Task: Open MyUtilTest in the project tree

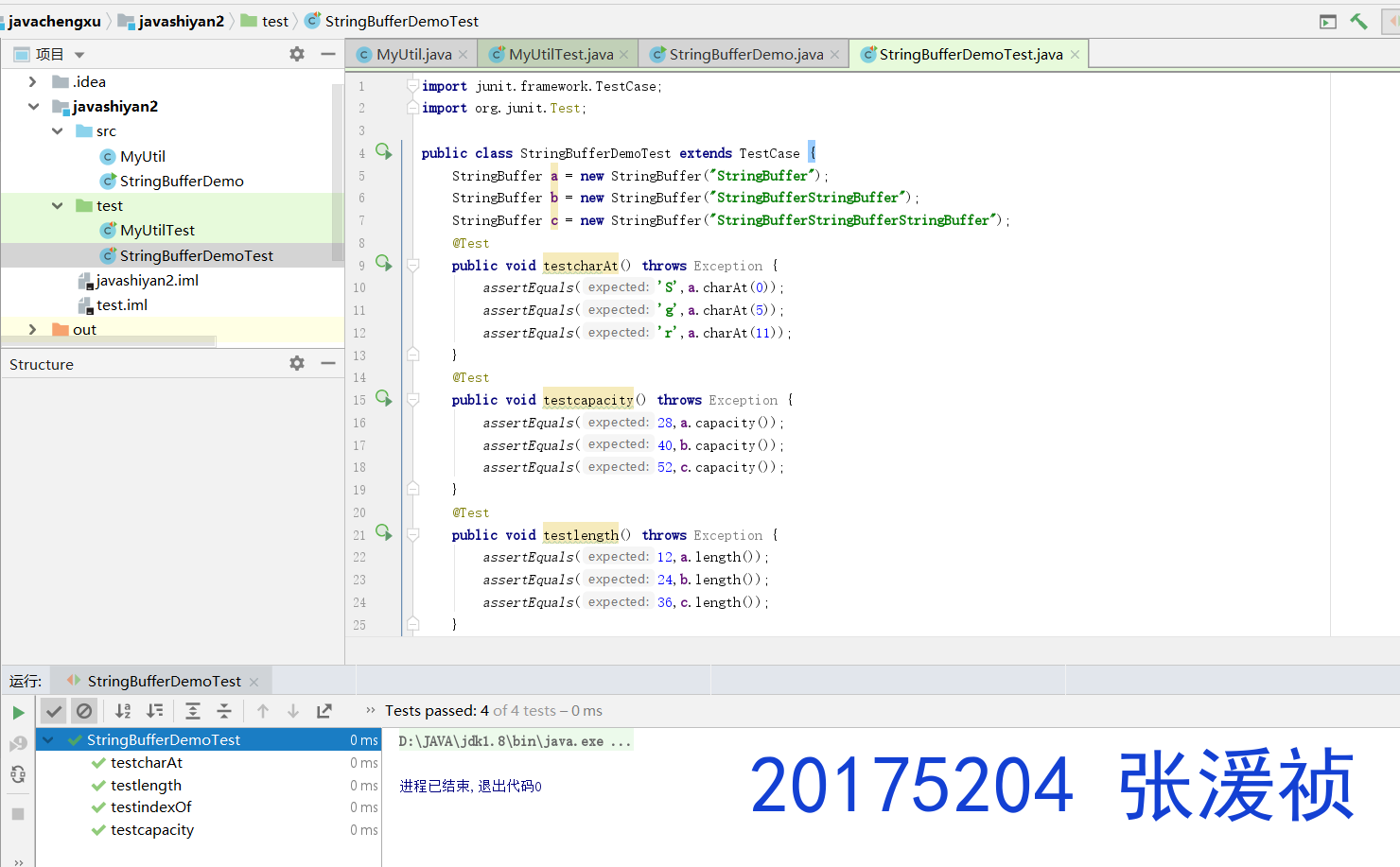Action: (157, 231)
